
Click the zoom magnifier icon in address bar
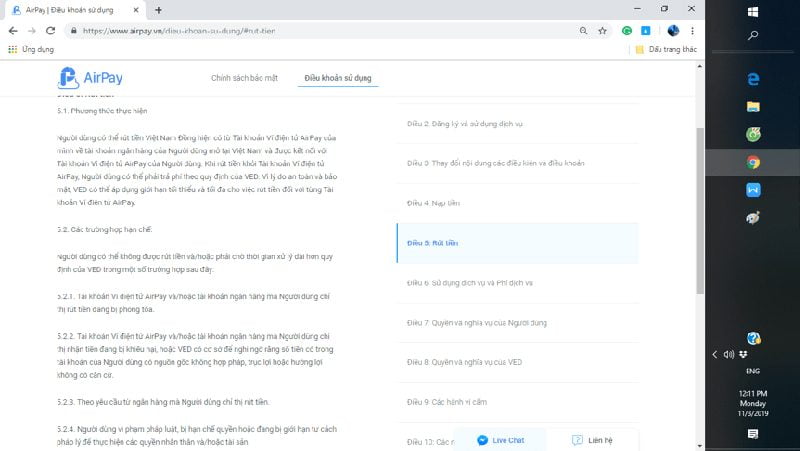click(x=583, y=31)
